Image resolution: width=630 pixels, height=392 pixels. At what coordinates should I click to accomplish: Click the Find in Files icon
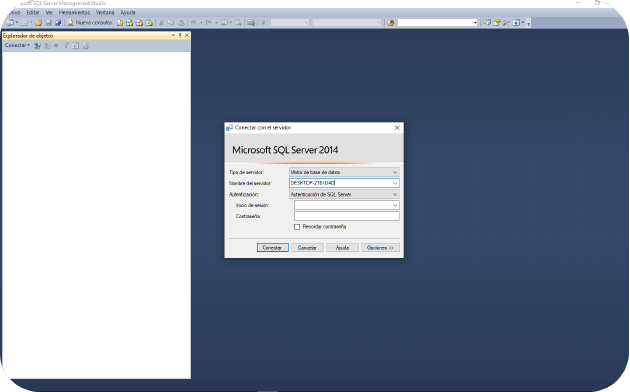[x=391, y=22]
